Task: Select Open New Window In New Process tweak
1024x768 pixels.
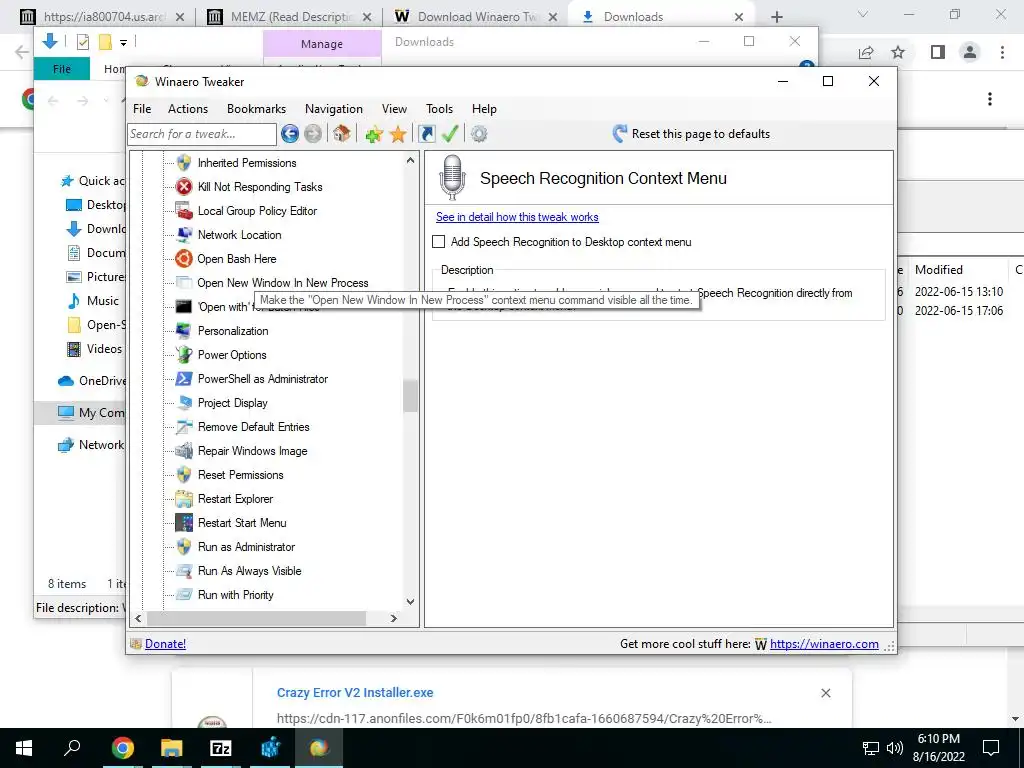Action: (x=283, y=283)
